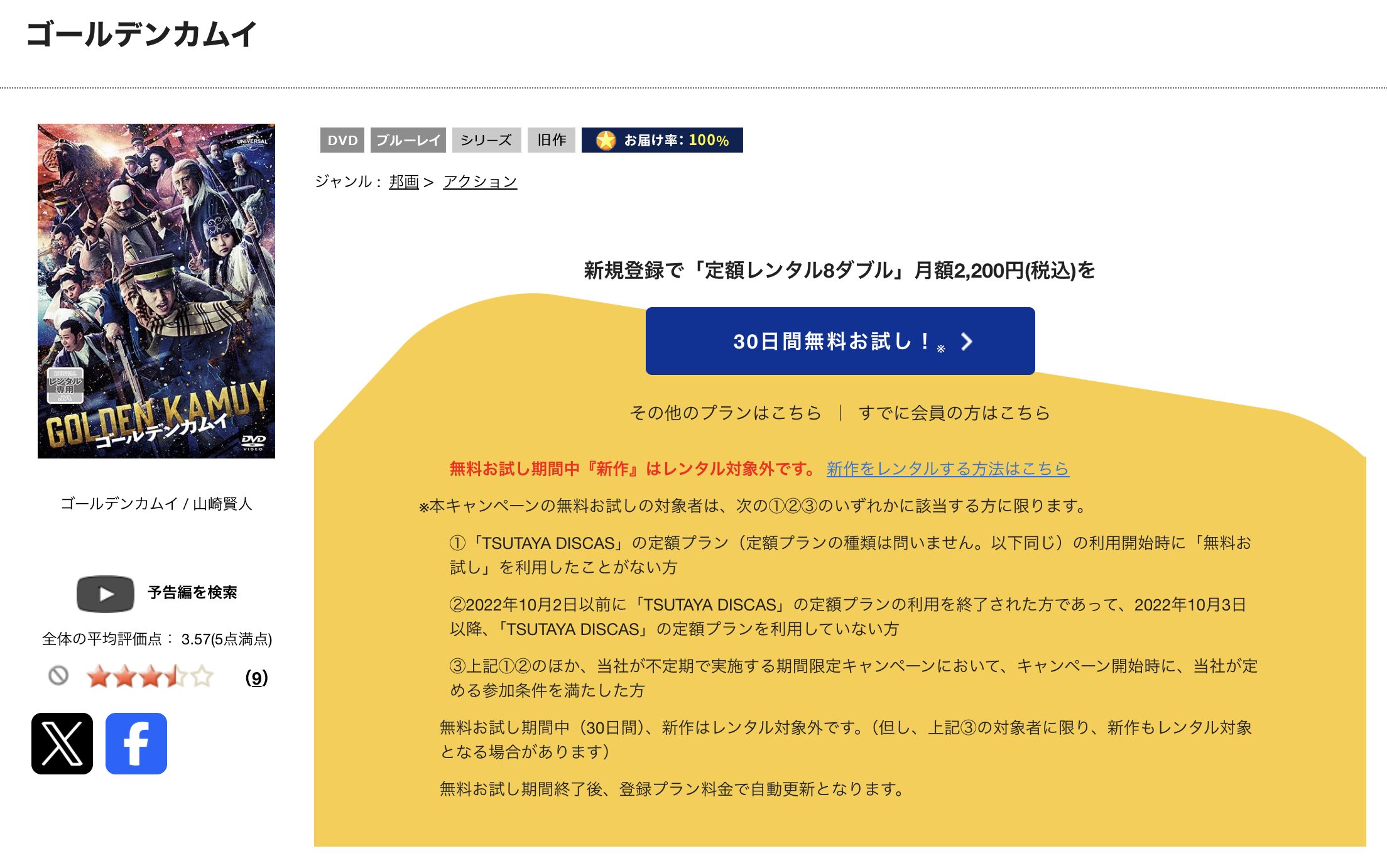Click the DVD format label
Screen dimensions: 1387x868
click(x=342, y=140)
